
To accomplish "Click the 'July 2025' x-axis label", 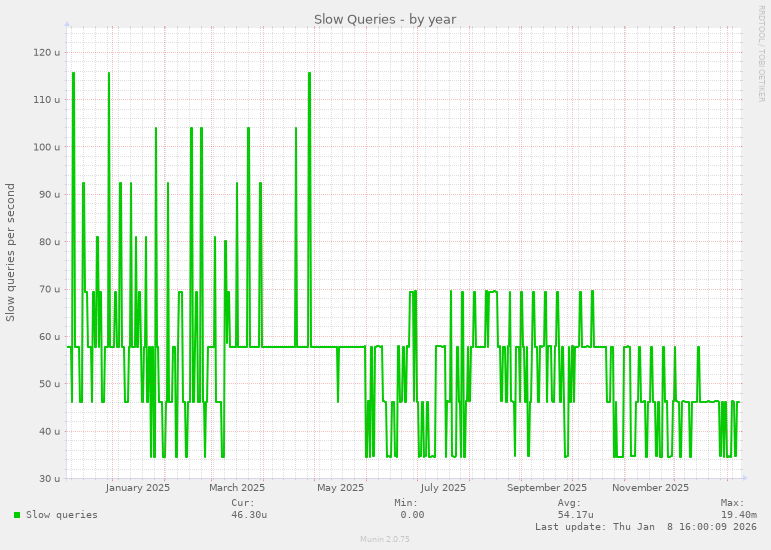I will [443, 488].
